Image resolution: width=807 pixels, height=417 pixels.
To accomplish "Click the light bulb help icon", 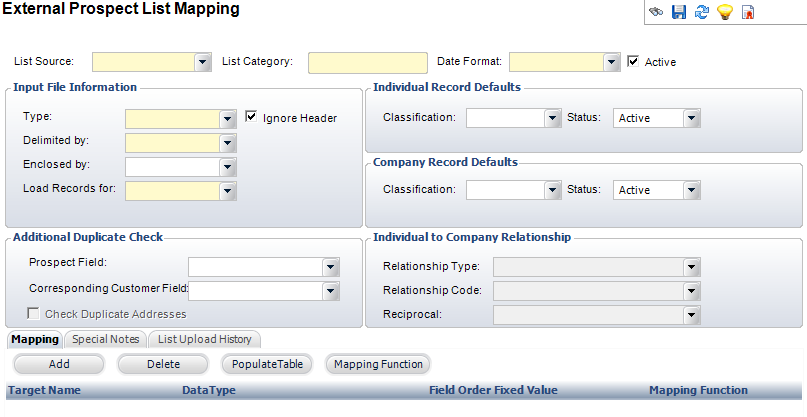I will point(725,12).
